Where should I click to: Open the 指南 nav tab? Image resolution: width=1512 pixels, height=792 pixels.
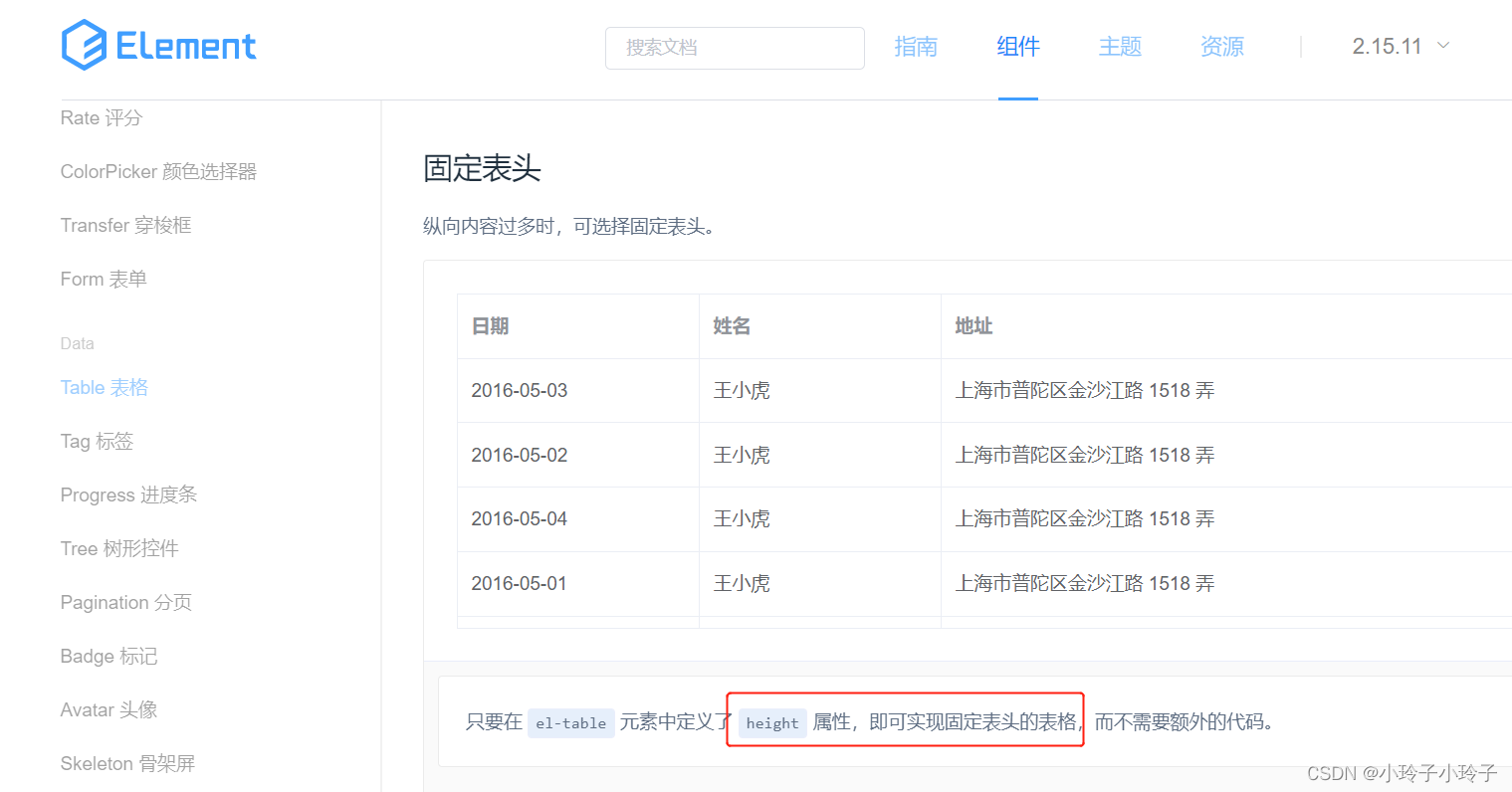916,47
